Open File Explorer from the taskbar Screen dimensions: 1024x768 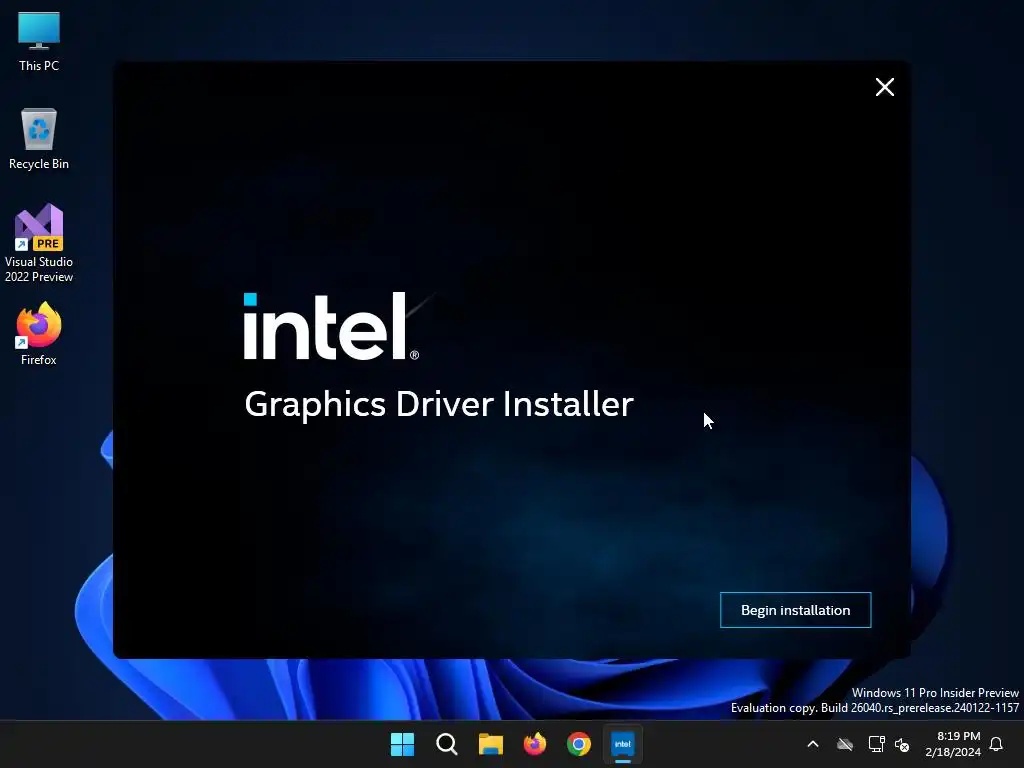point(490,744)
